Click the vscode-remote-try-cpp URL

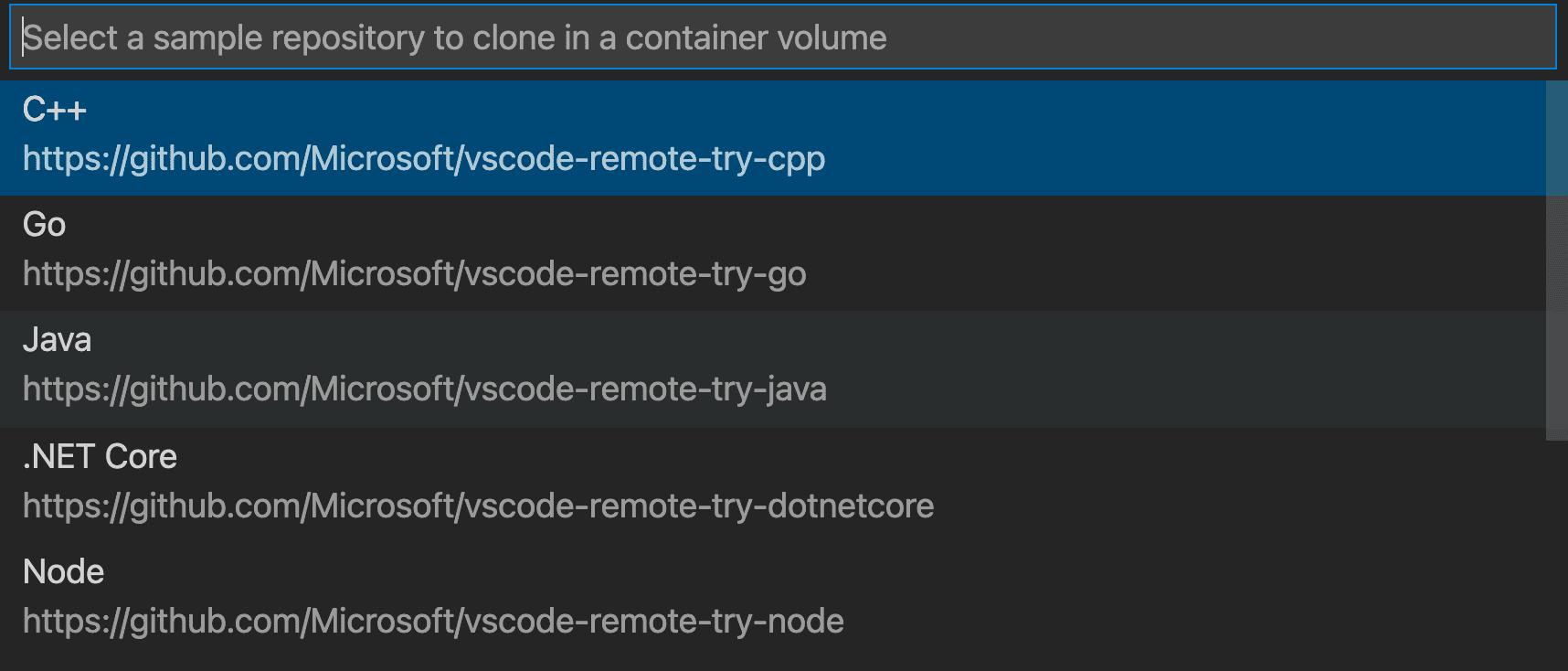tap(424, 158)
